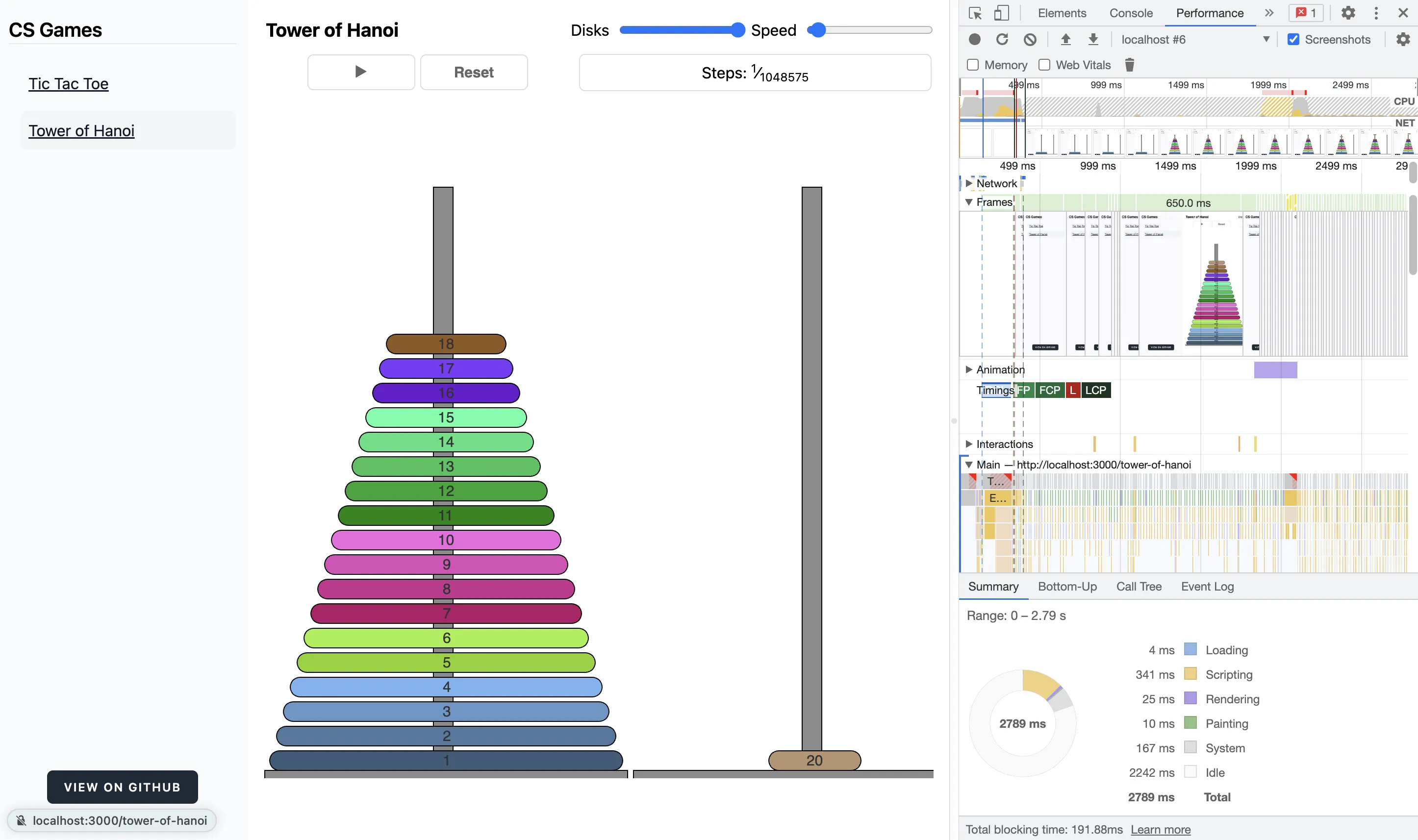Click the reload and profile icon

1002,40
